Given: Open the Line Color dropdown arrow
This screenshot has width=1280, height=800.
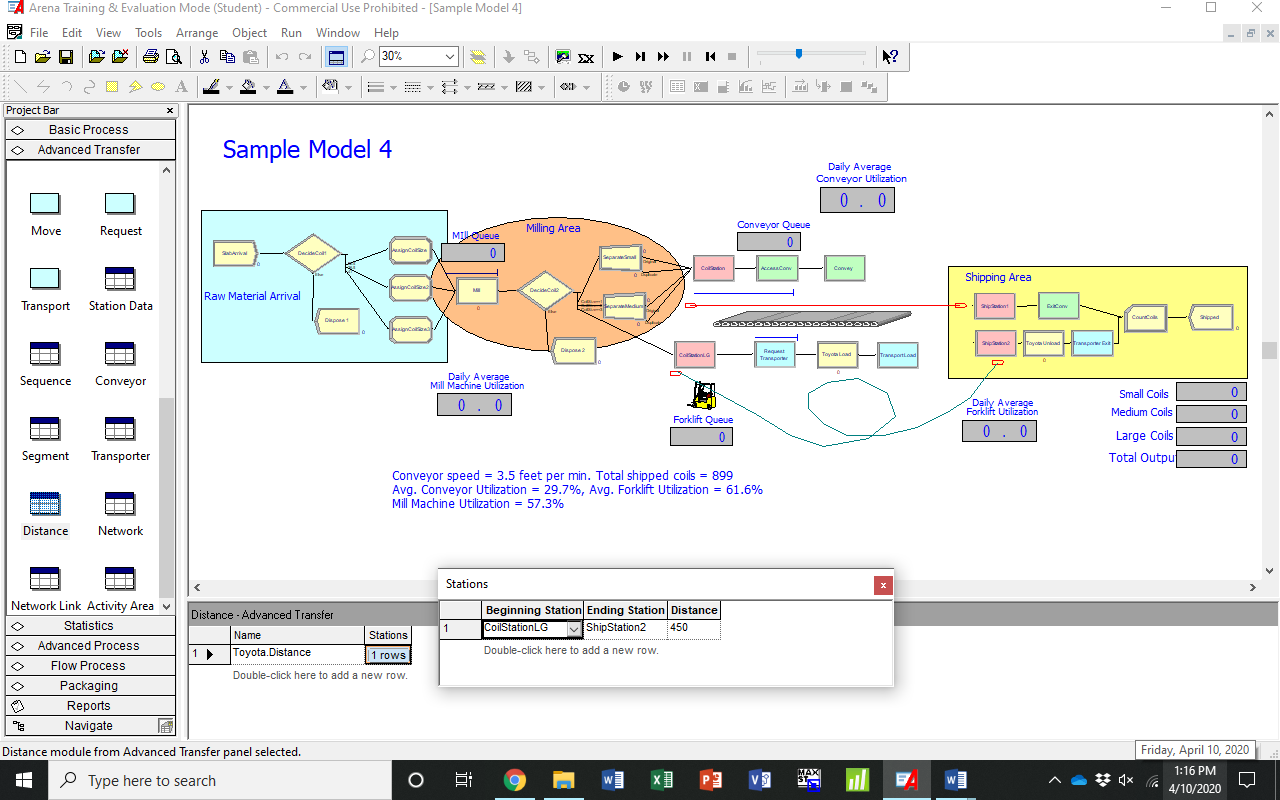Looking at the screenshot, I should (229, 88).
